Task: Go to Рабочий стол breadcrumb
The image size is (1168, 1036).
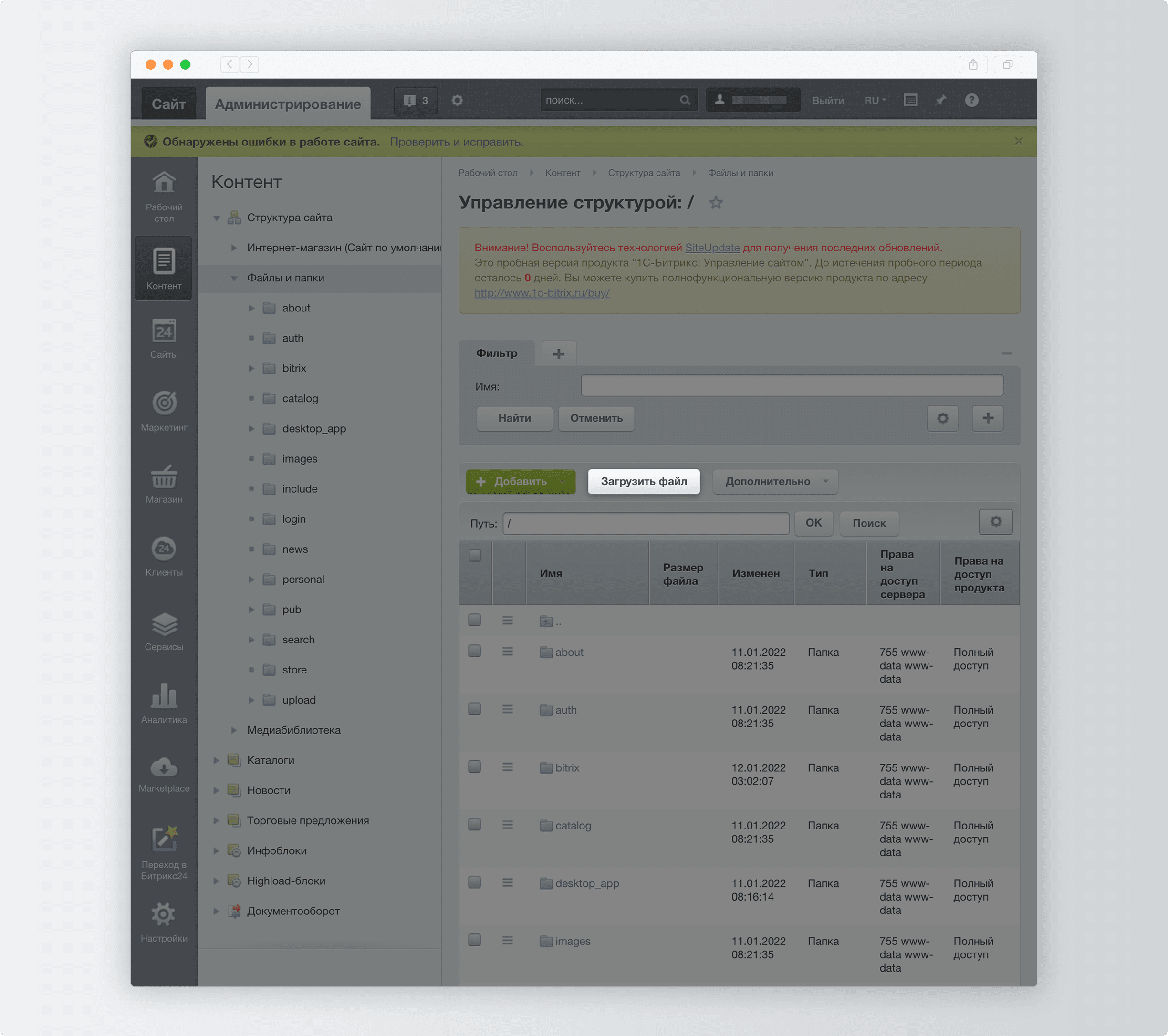Action: 488,173
